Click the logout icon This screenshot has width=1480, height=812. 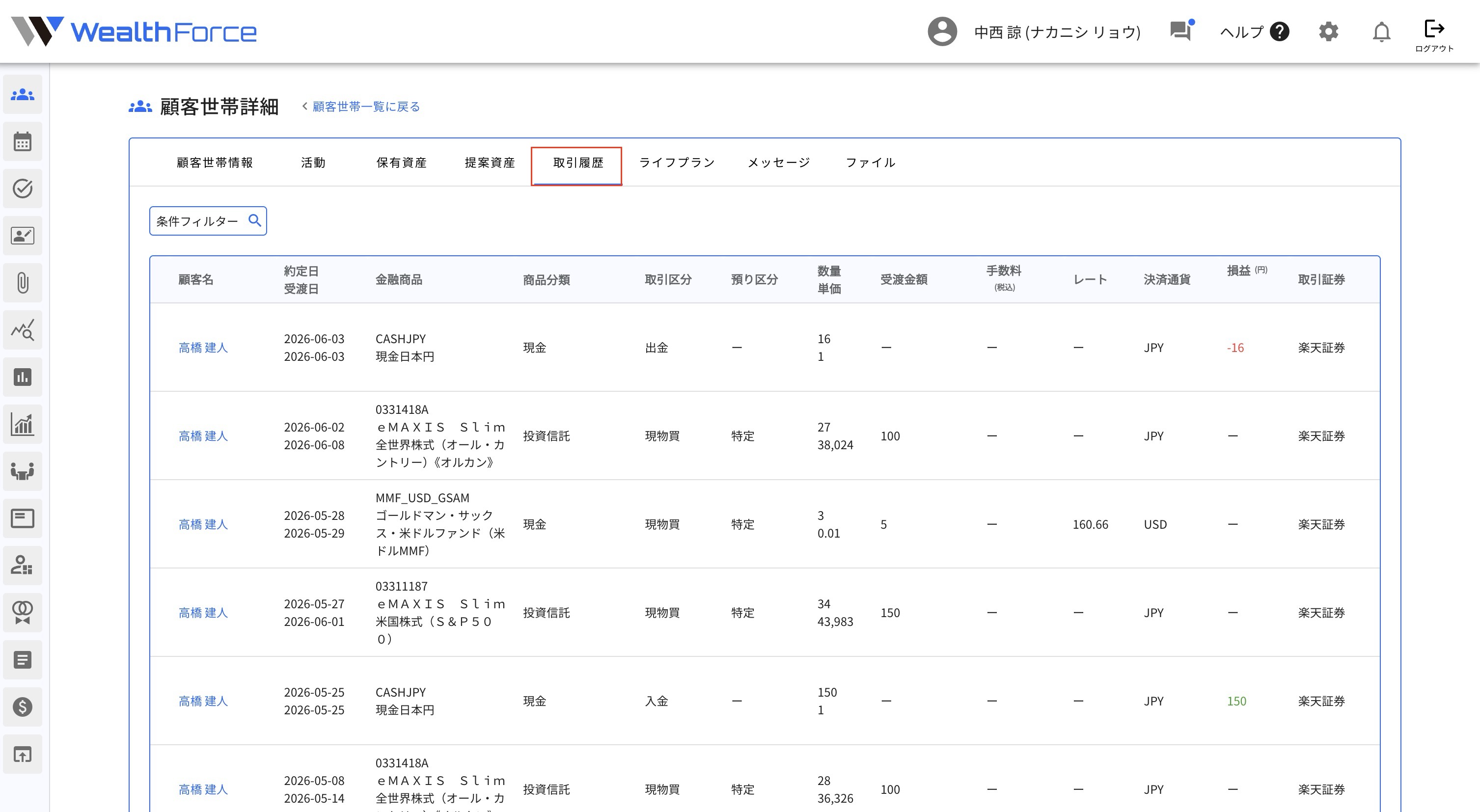click(1434, 28)
